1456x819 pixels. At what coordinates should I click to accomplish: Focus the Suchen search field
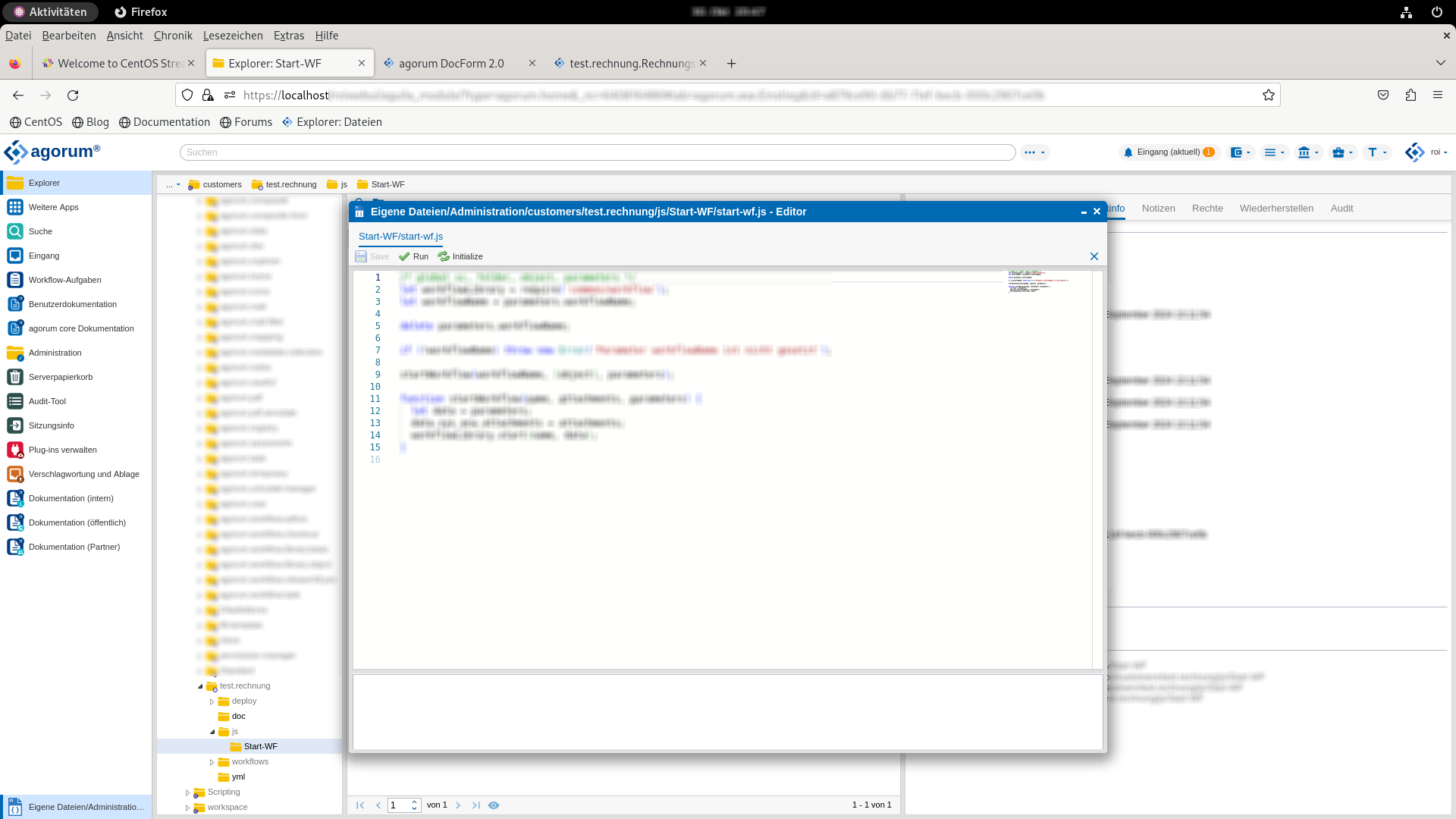(x=598, y=152)
